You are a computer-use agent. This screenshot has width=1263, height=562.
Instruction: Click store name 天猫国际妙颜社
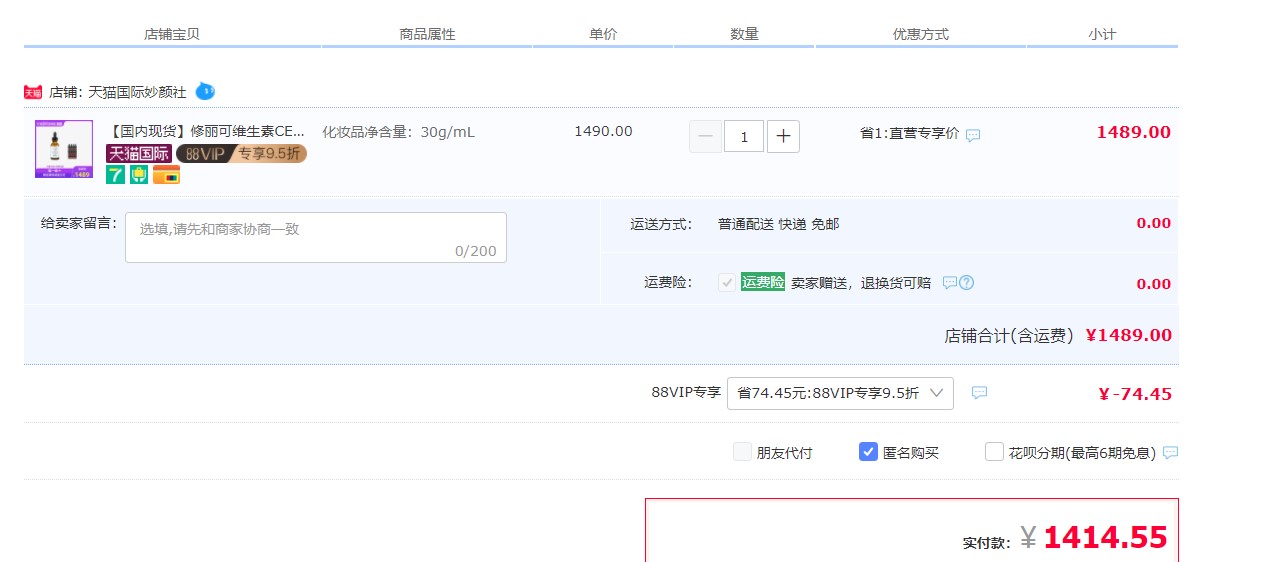[137, 92]
